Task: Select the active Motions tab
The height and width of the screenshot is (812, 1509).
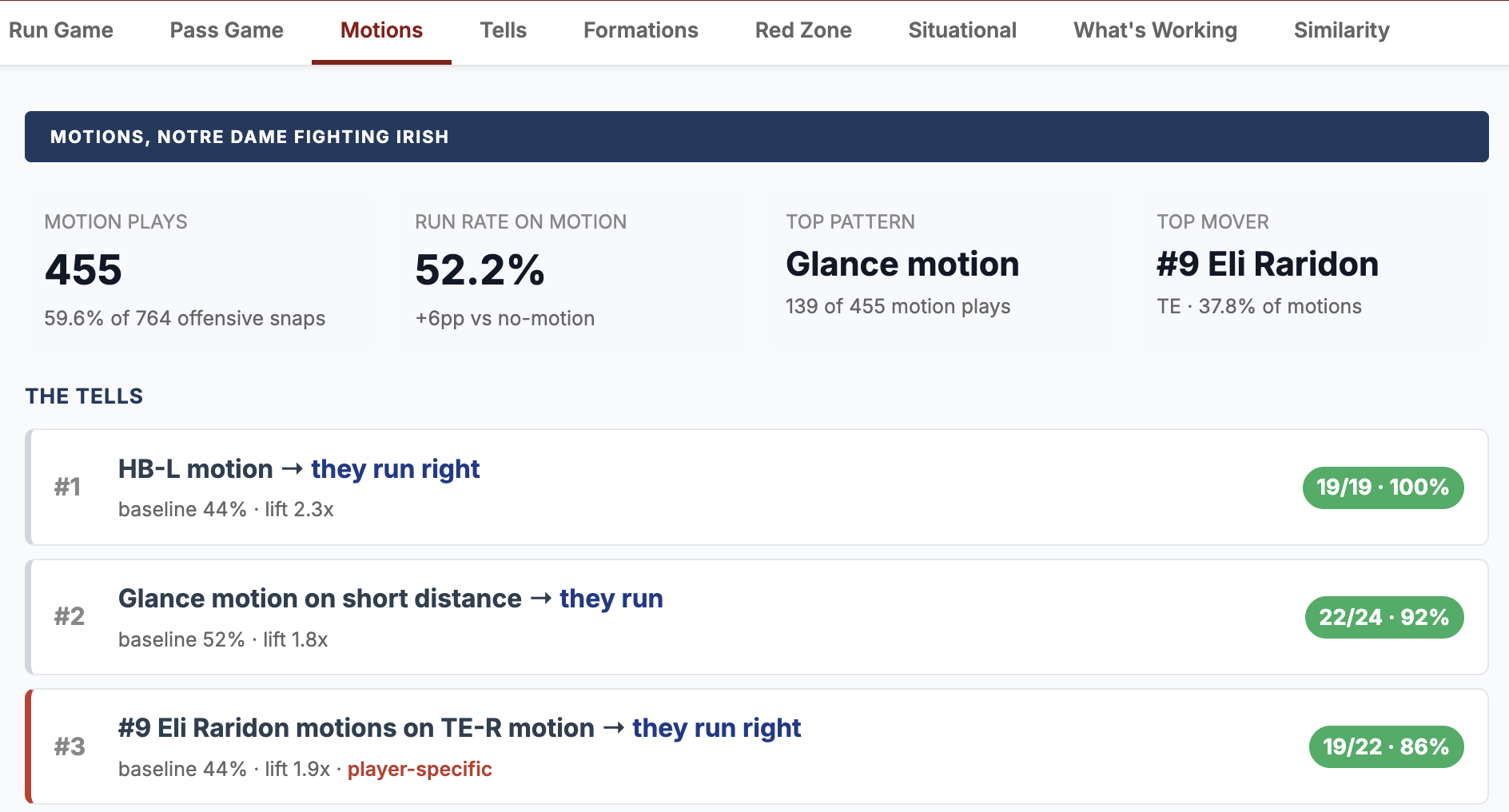Action: tap(381, 30)
